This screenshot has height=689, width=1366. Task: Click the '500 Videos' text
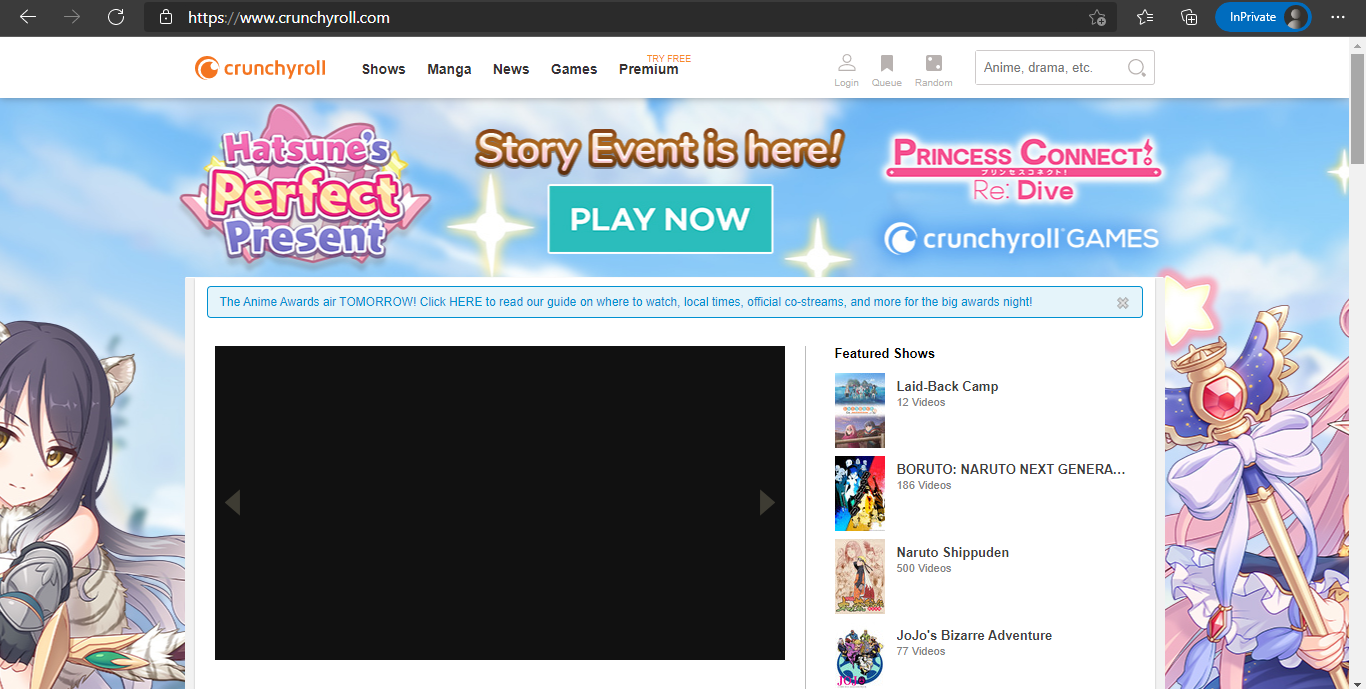(x=924, y=568)
